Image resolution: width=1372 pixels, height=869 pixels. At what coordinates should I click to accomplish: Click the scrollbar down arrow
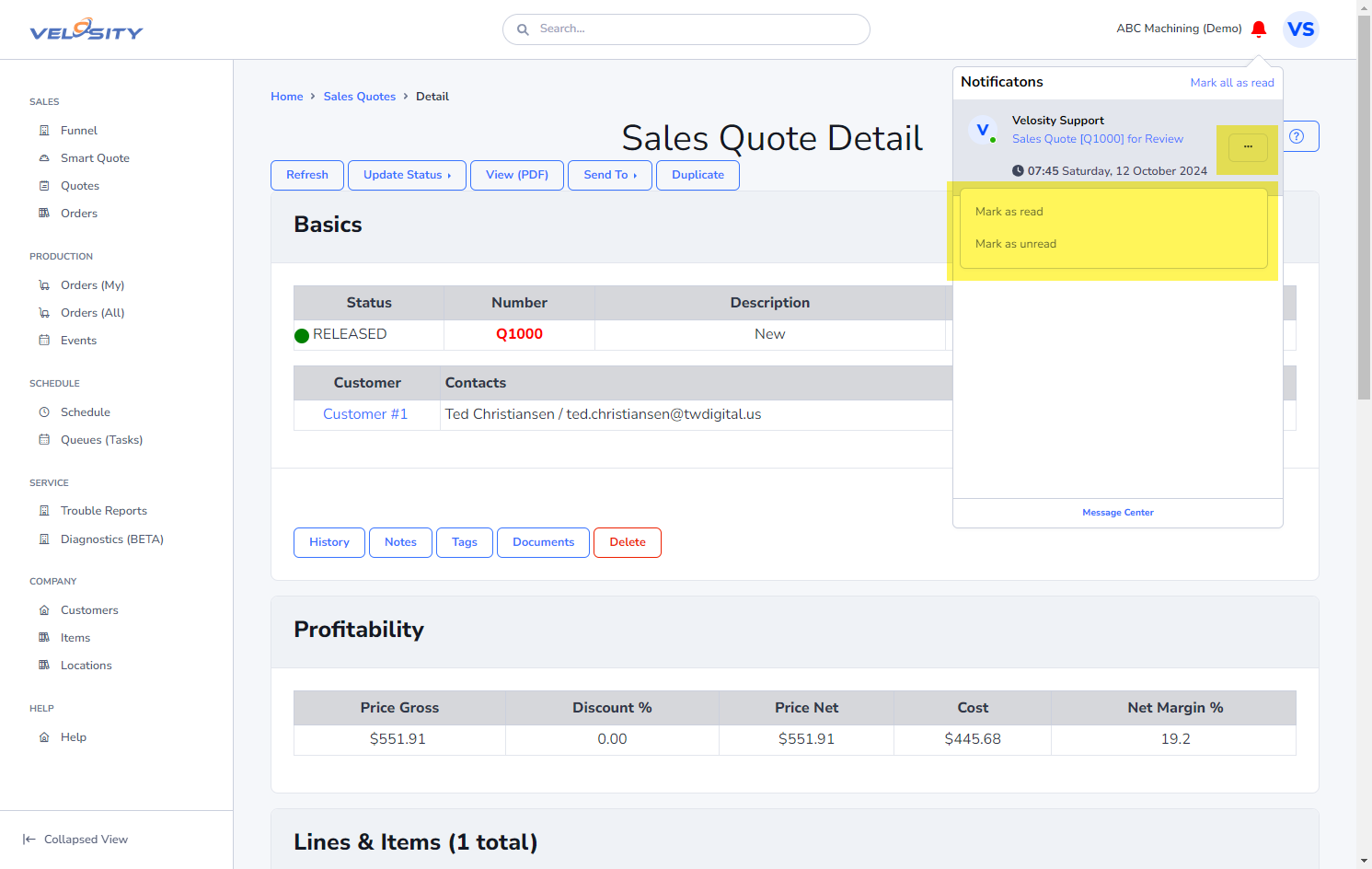click(x=1365, y=862)
